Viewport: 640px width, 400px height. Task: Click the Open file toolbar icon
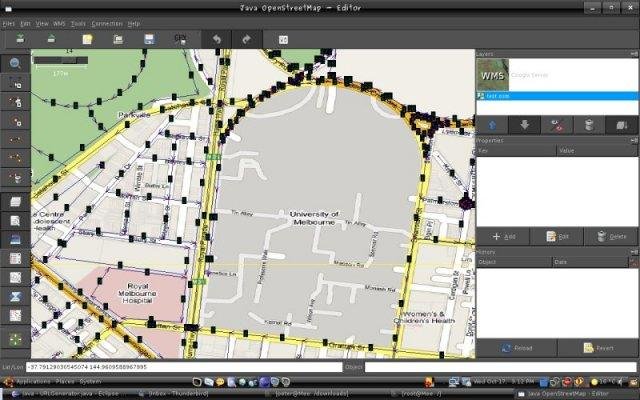pos(118,39)
